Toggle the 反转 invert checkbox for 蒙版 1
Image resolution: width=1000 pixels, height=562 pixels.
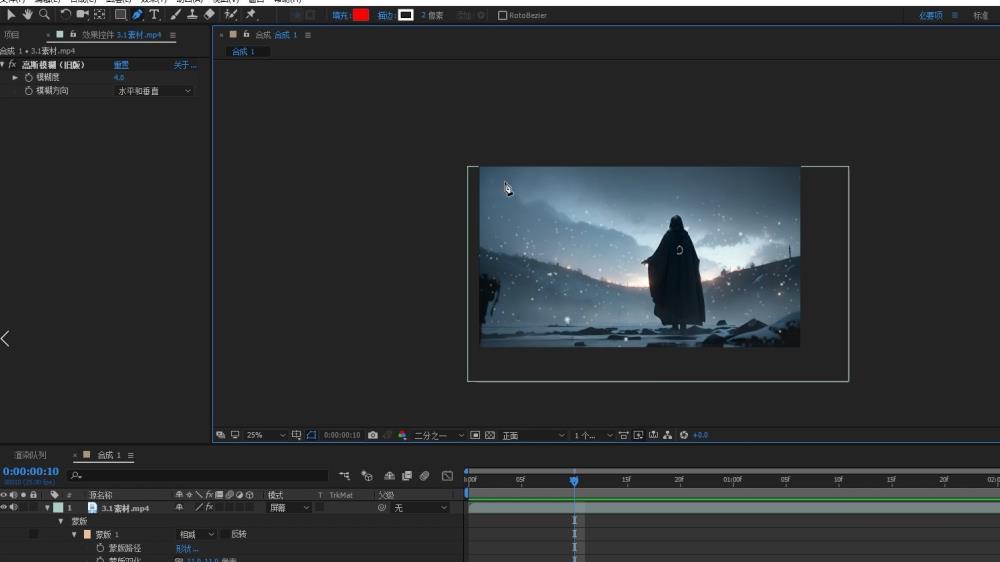[225, 535]
